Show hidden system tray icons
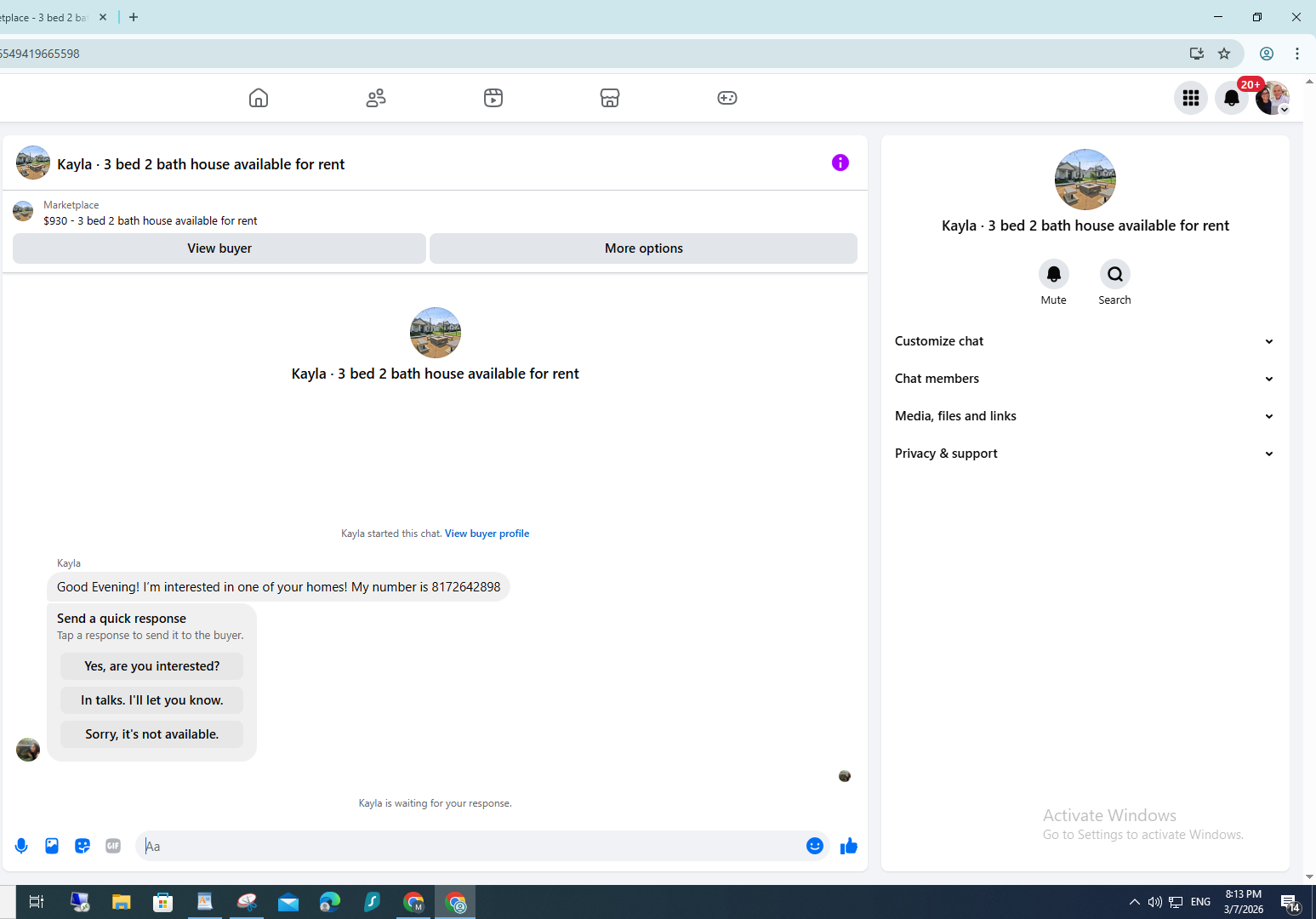 pos(1135,902)
